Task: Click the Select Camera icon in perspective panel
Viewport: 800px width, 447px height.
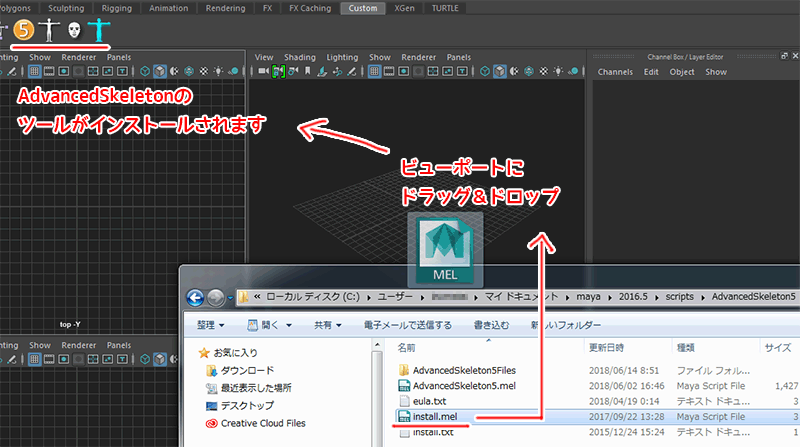Action: 263,72
